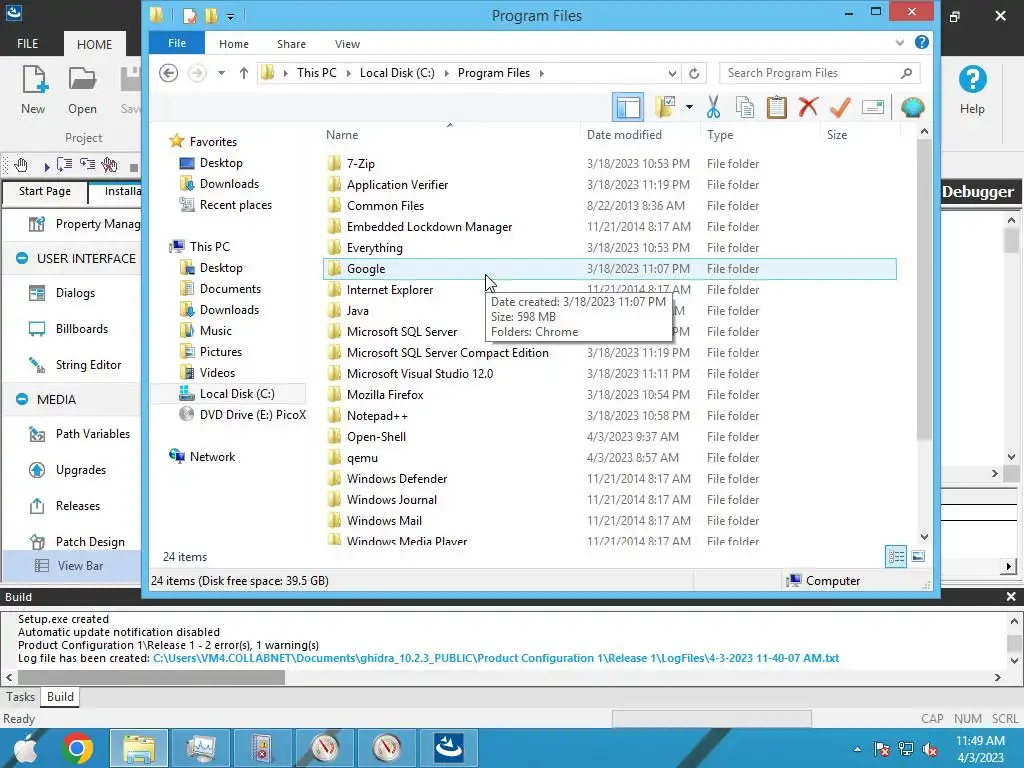Refresh the Program Files folder view
This screenshot has width=1024, height=768.
tap(694, 73)
